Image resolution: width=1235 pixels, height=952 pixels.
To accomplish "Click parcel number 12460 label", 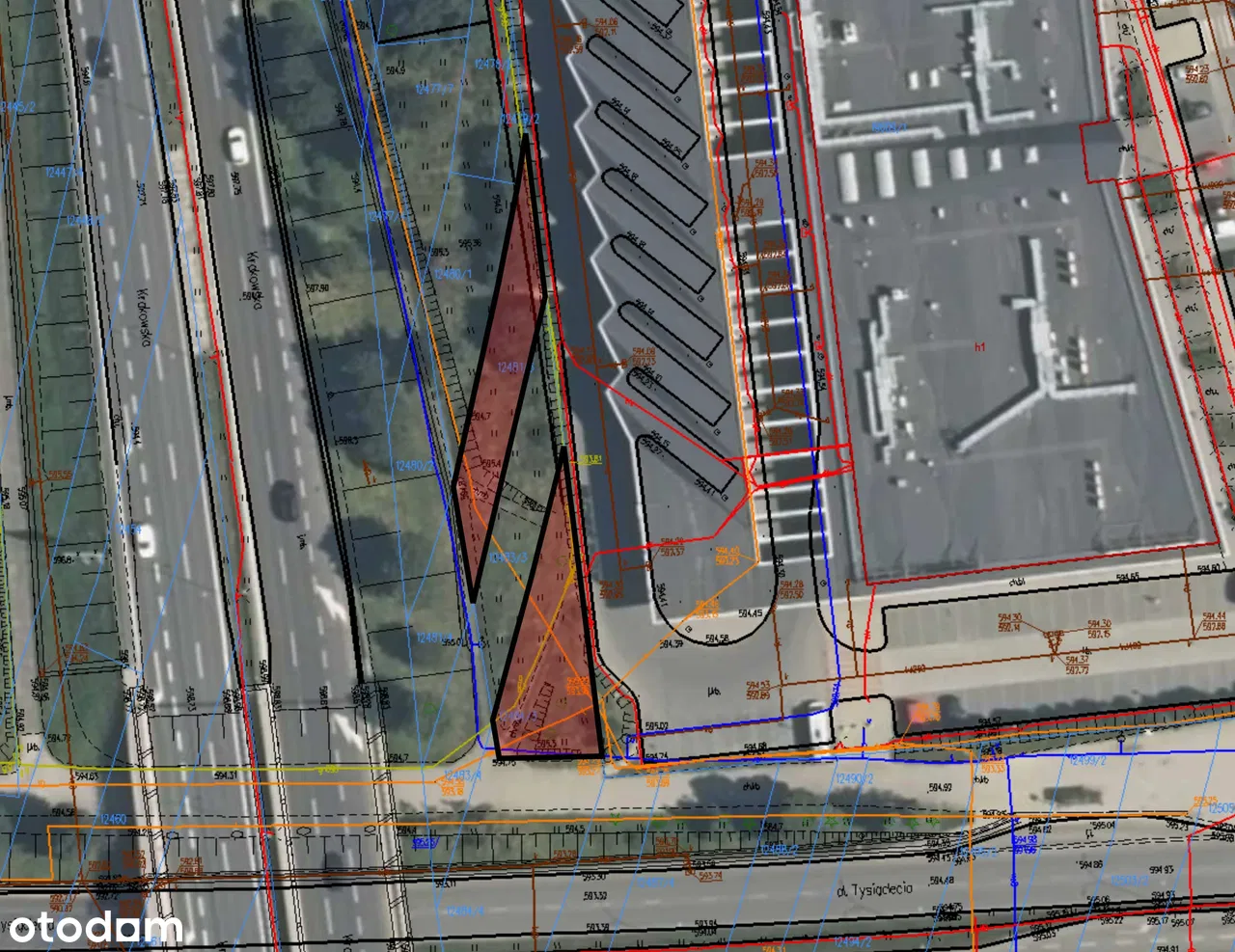I will point(113,819).
